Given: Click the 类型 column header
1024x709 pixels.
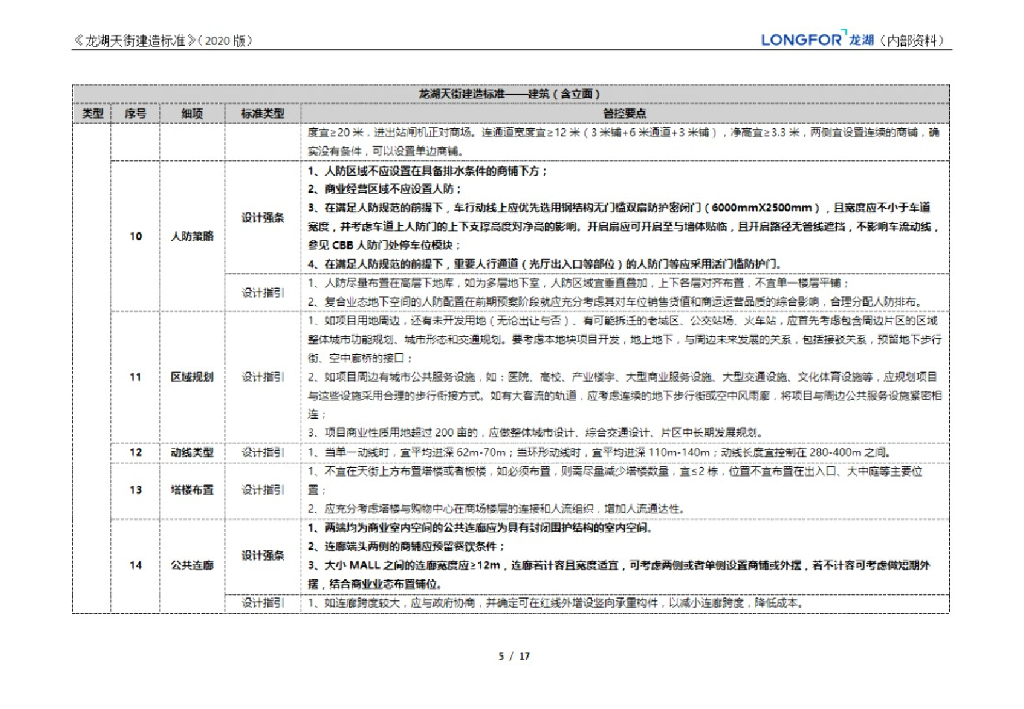Looking at the screenshot, I should pos(92,114).
